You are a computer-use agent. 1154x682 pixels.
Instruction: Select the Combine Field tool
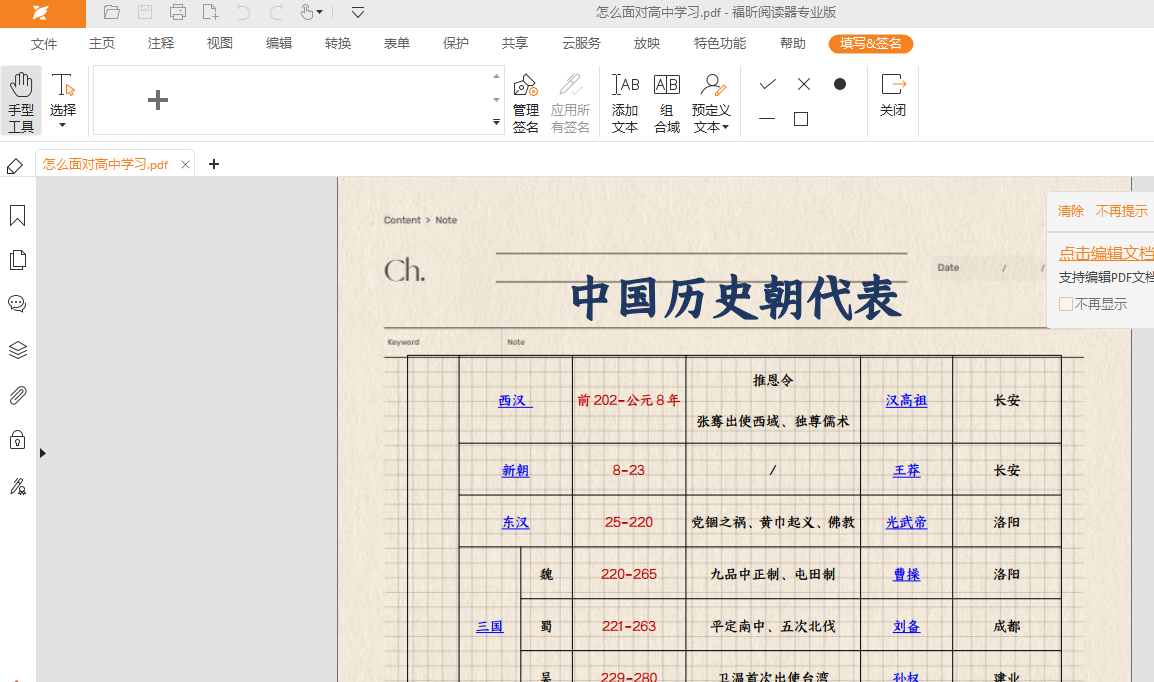pos(667,101)
